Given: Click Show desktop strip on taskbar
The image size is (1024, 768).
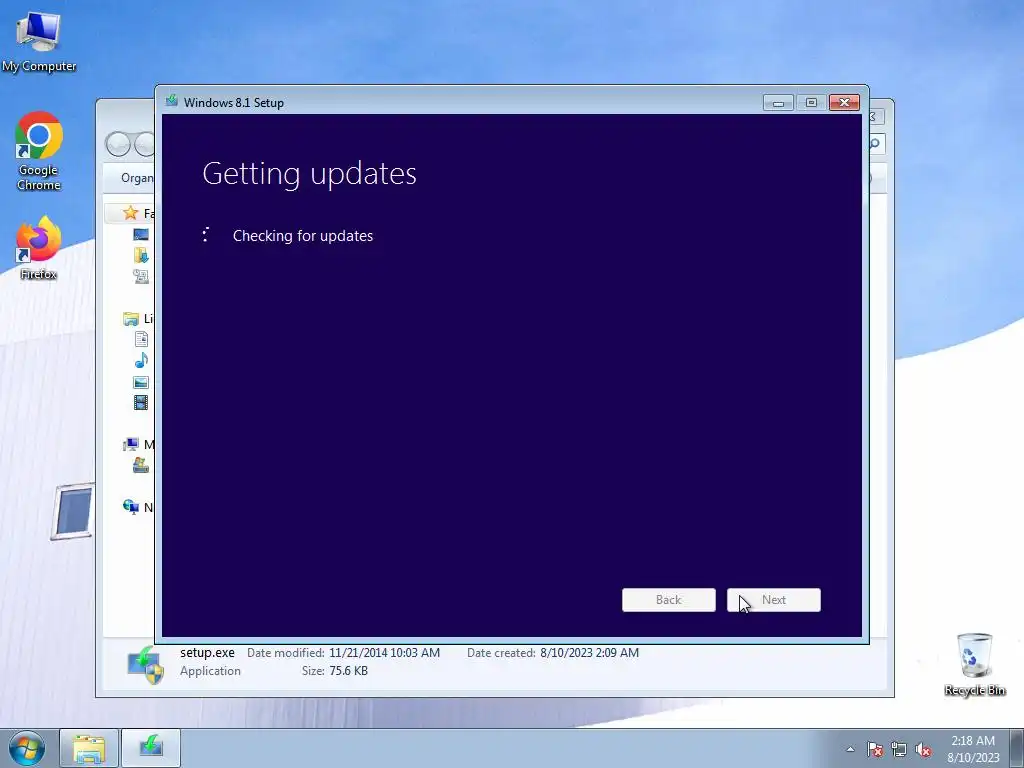Looking at the screenshot, I should pyautogui.click(x=1017, y=748).
